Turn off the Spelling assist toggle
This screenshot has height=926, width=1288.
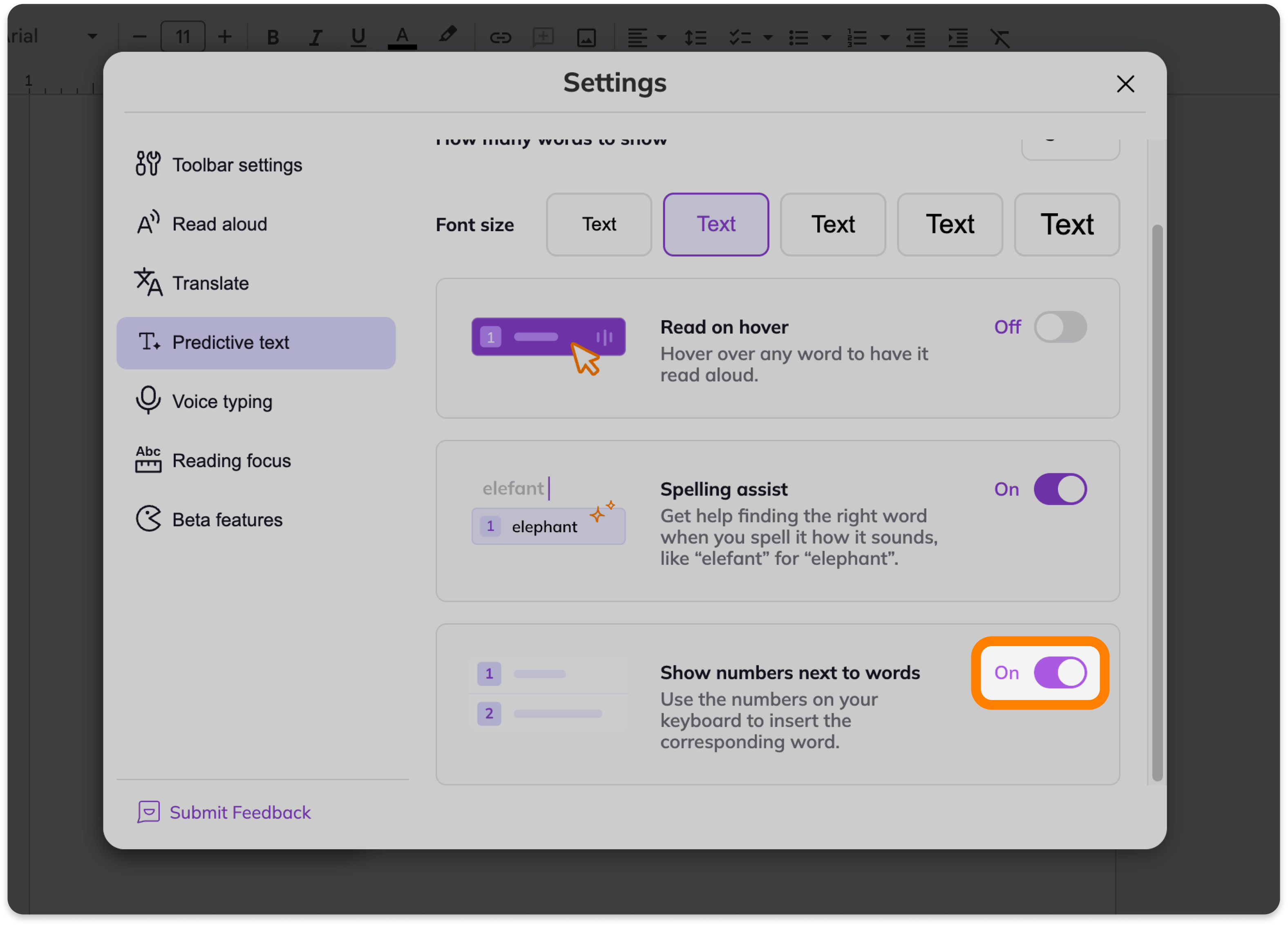1060,489
